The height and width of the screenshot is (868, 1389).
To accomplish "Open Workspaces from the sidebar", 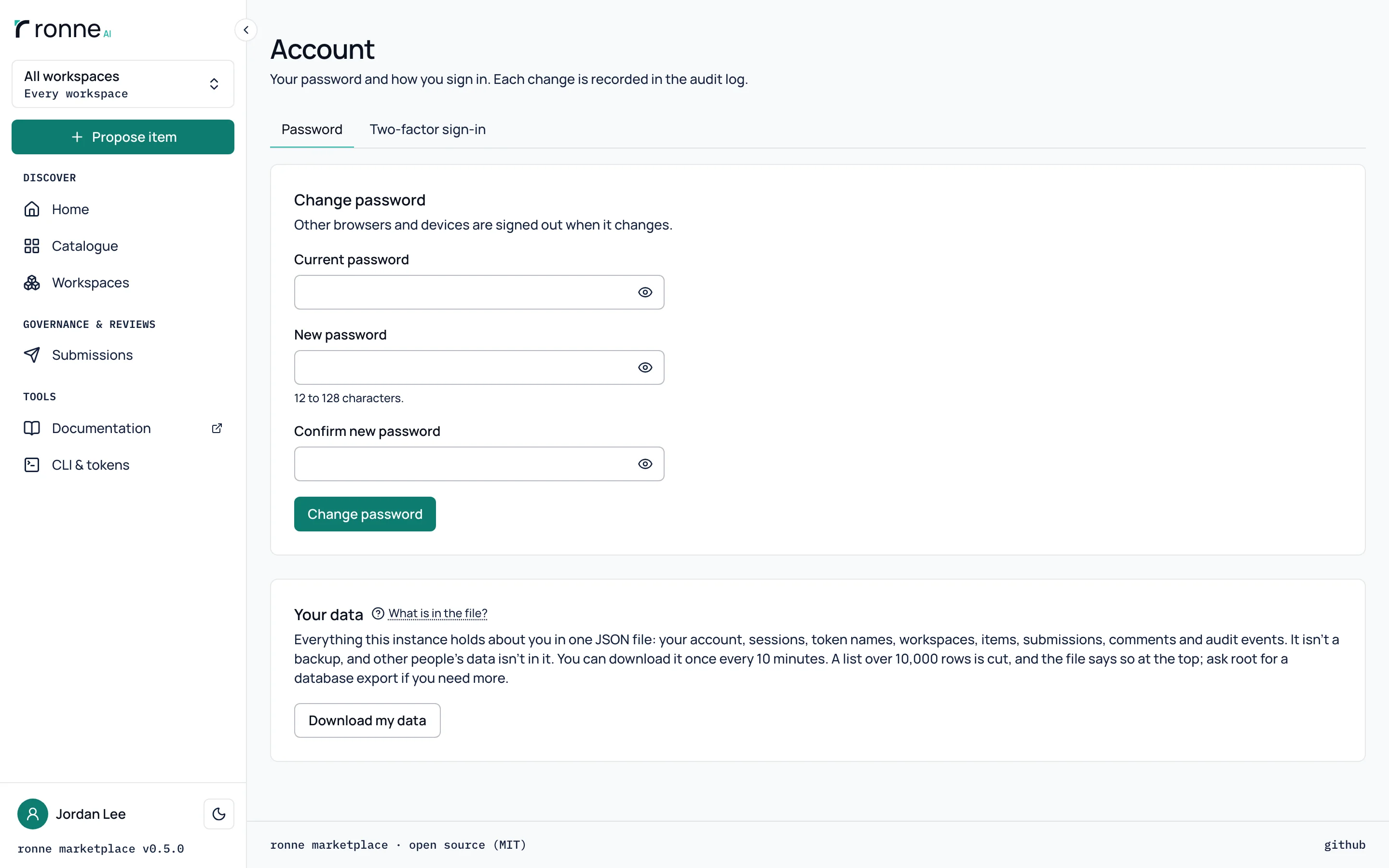I will point(123,283).
